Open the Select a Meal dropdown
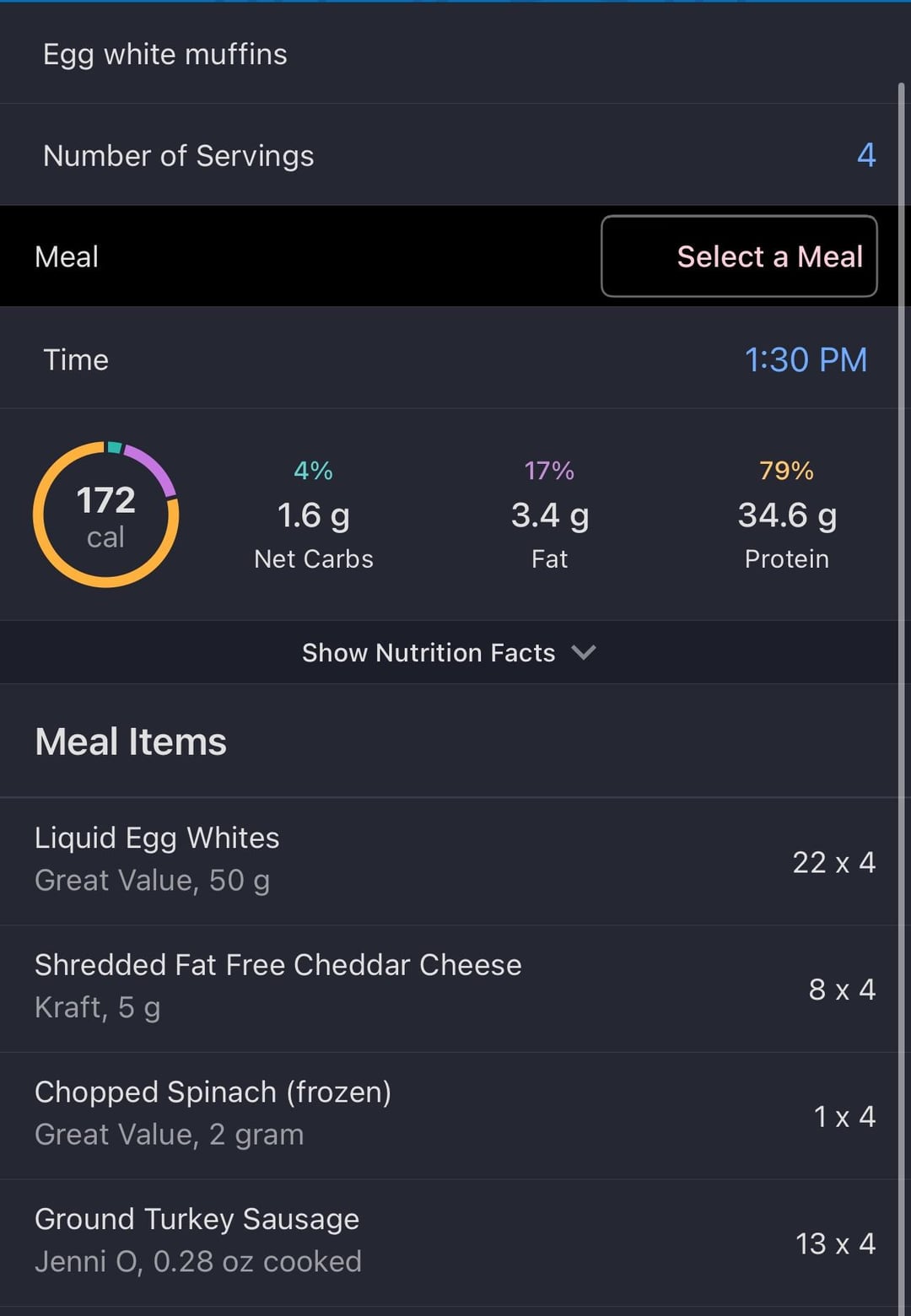 coord(739,256)
